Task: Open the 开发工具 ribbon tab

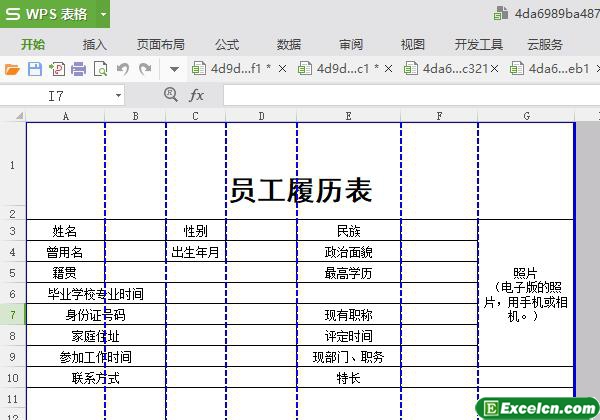Action: point(479,45)
